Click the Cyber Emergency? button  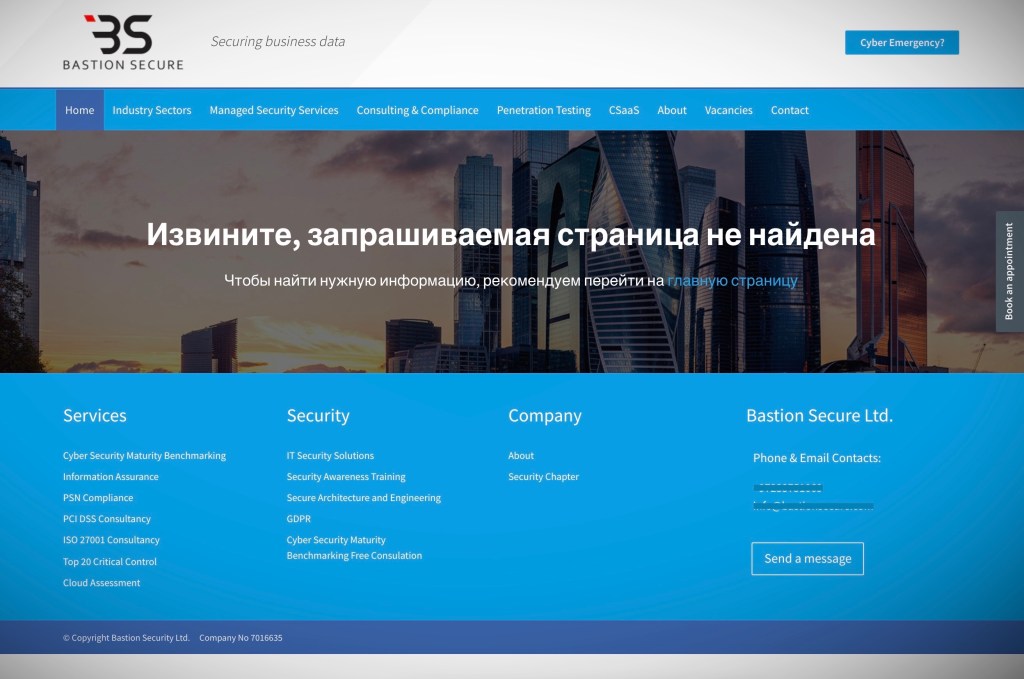click(x=902, y=42)
